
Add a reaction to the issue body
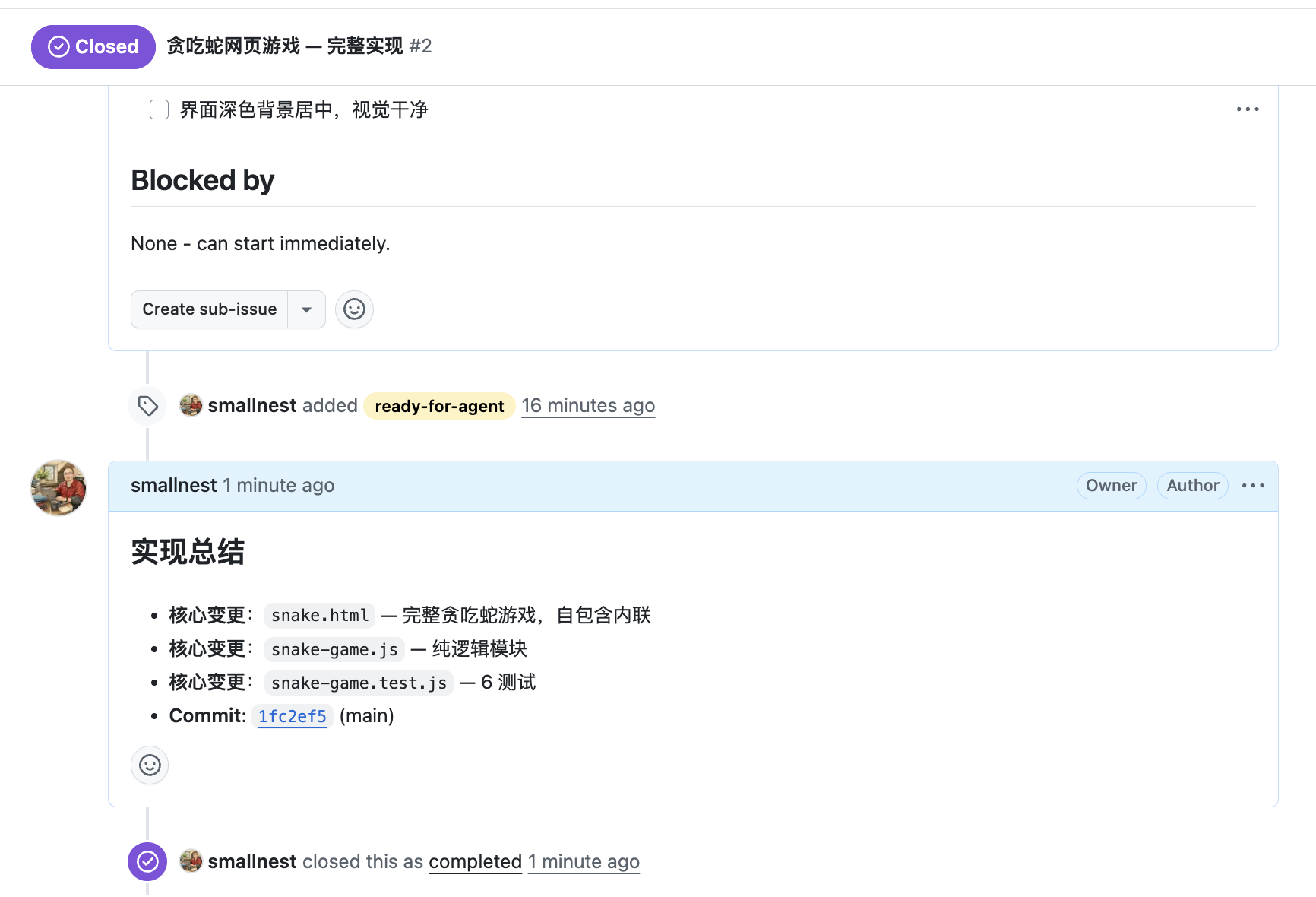coord(354,309)
